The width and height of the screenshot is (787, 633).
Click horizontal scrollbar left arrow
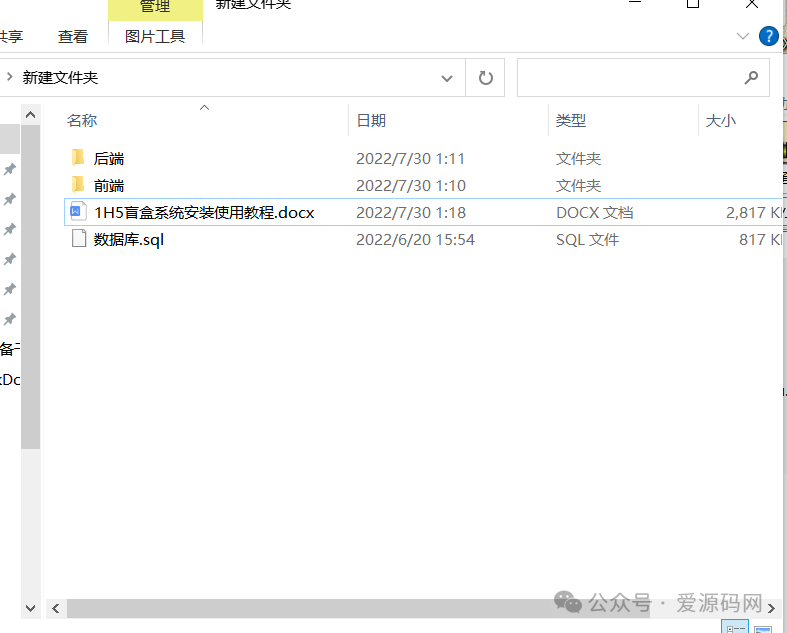click(x=56, y=608)
